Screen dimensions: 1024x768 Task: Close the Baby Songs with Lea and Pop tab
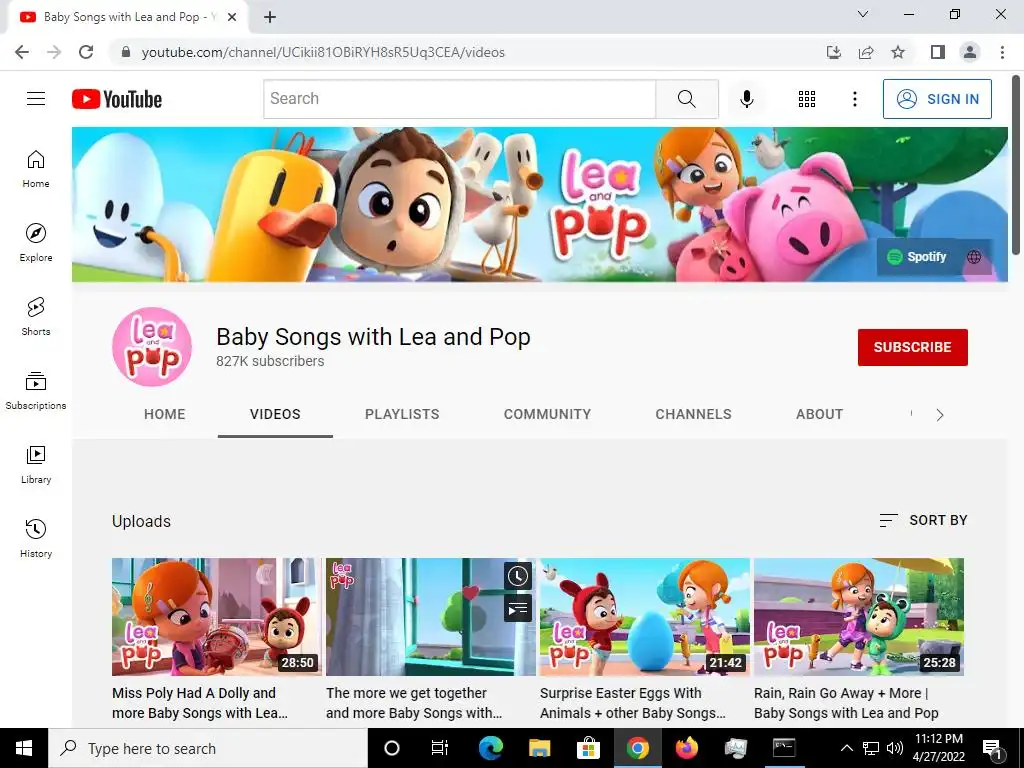coord(232,17)
